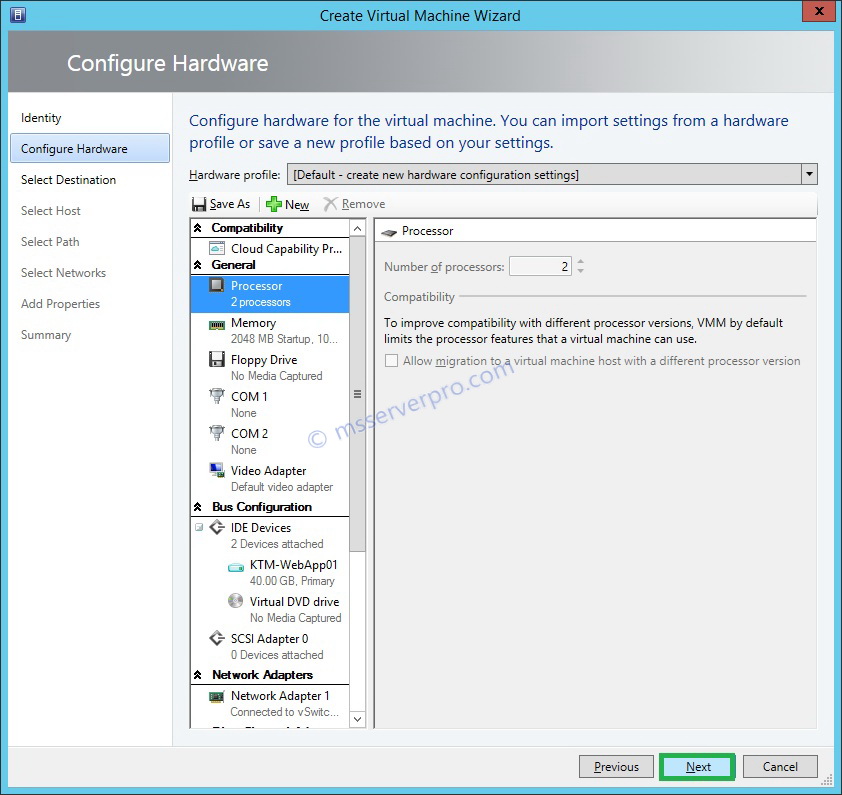
Task: Collapse the General section
Action: tap(198, 265)
